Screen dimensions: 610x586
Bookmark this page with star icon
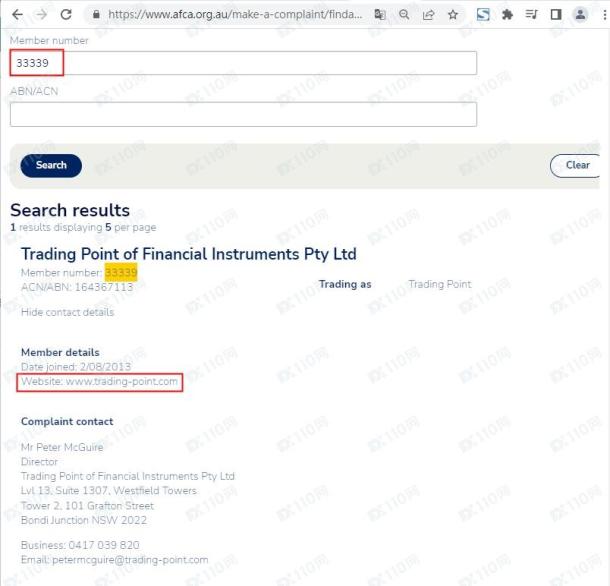click(x=453, y=15)
